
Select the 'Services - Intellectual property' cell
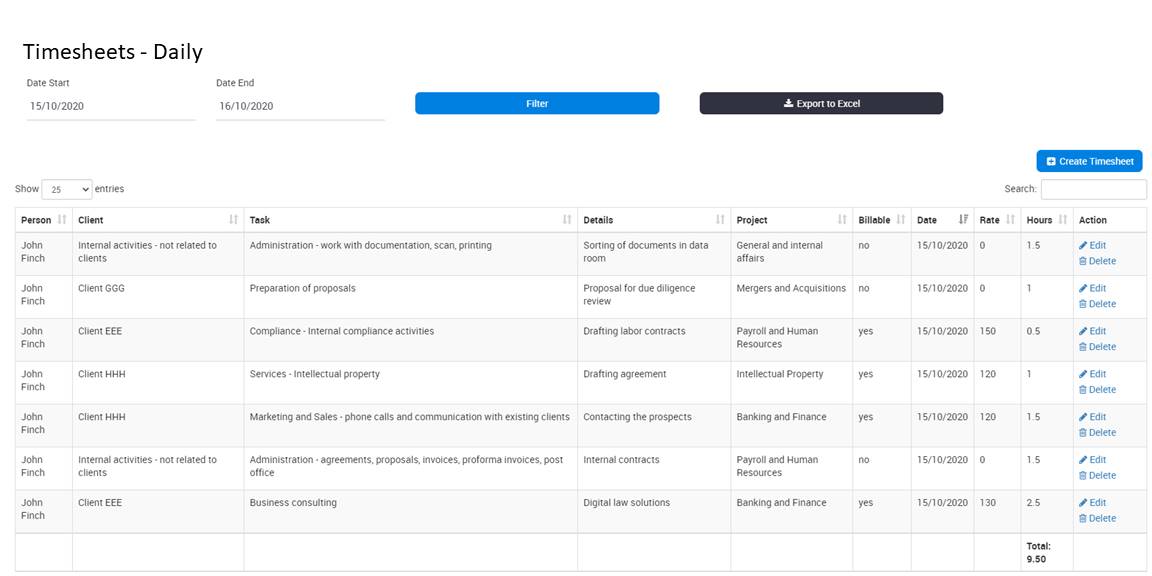tap(411, 383)
